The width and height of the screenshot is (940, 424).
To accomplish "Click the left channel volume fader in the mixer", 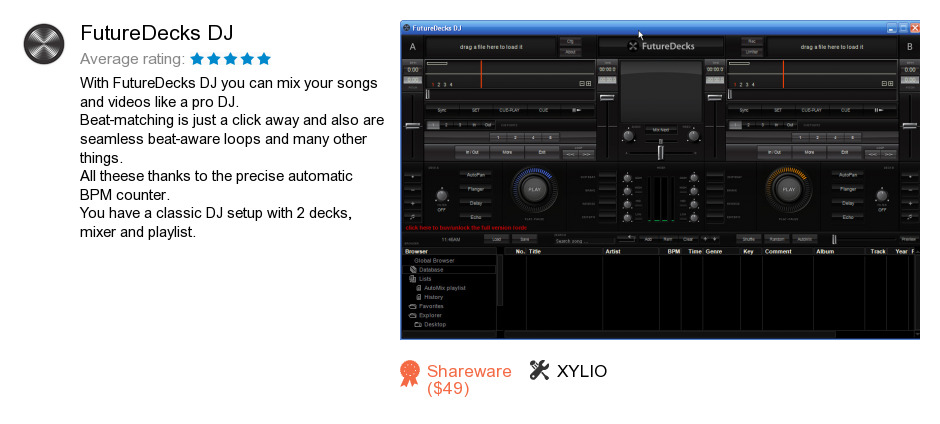I will [607, 97].
